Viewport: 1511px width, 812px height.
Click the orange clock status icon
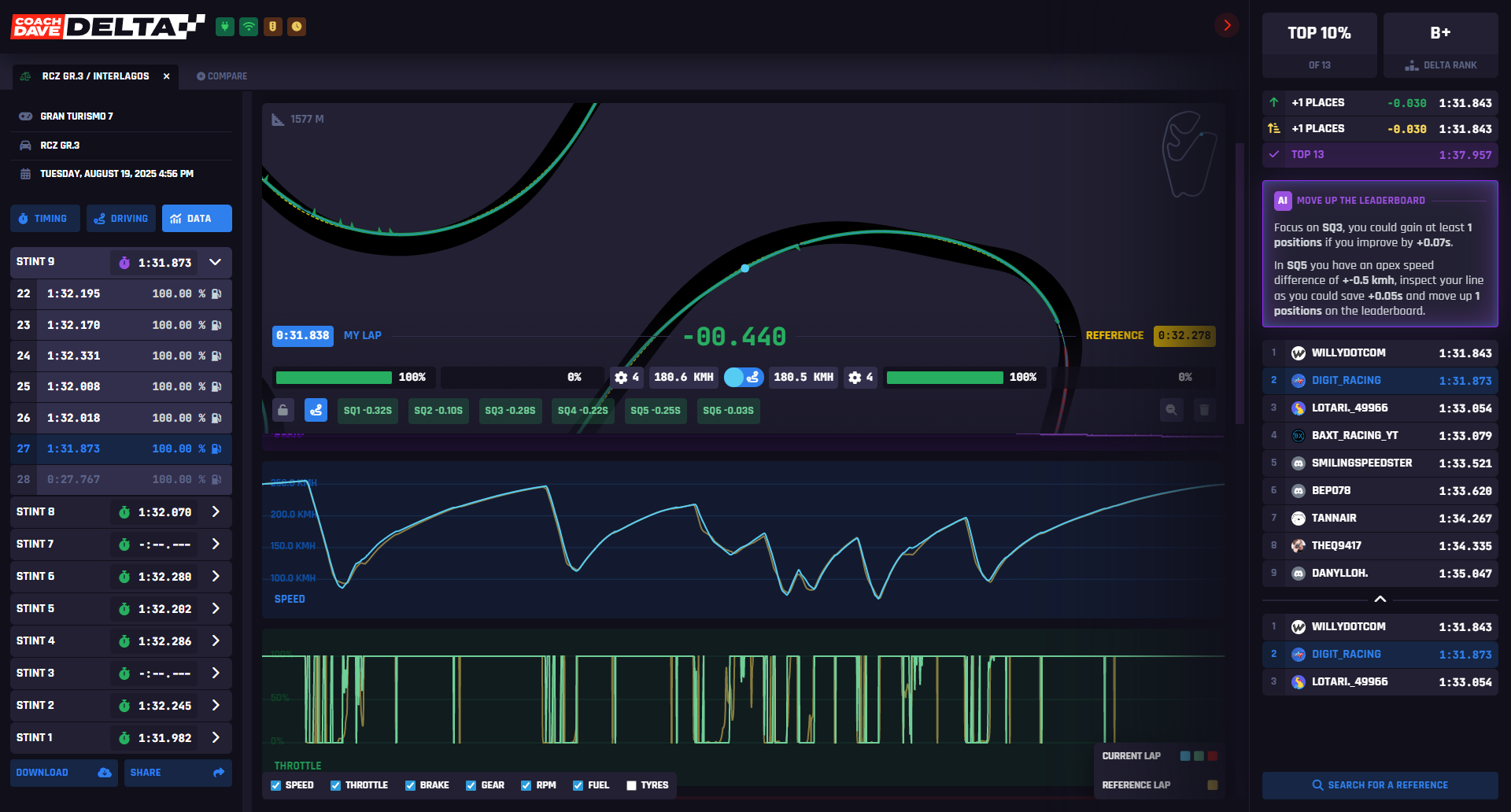[297, 27]
